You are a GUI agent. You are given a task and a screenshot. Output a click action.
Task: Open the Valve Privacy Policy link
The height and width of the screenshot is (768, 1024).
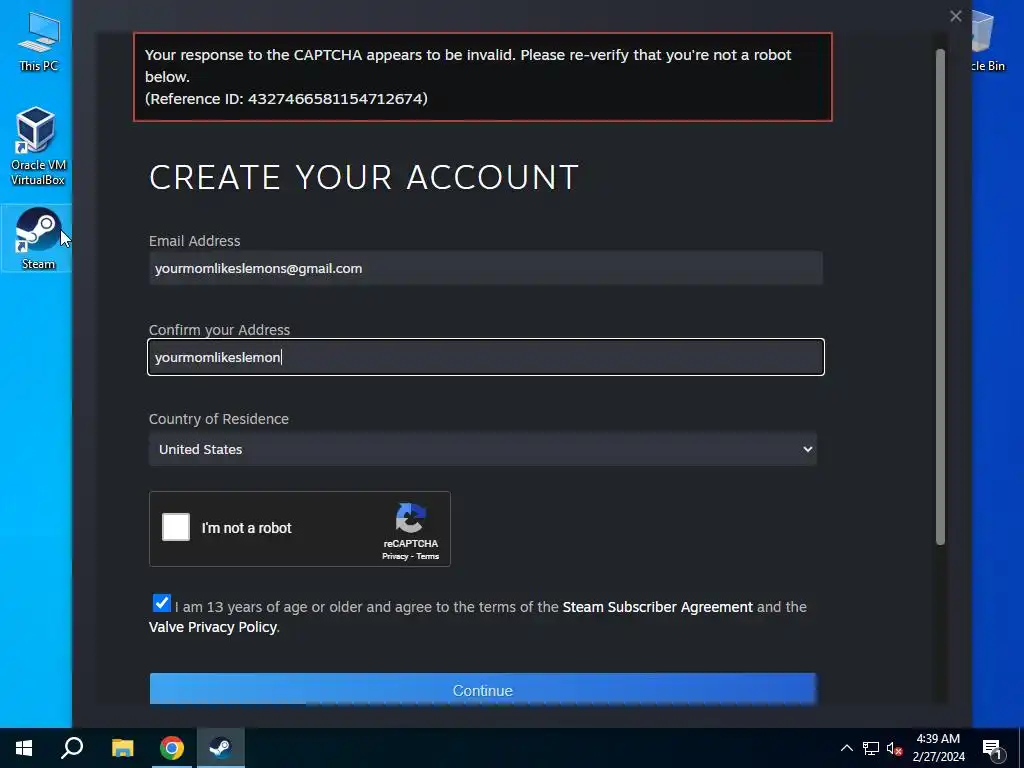point(212,627)
